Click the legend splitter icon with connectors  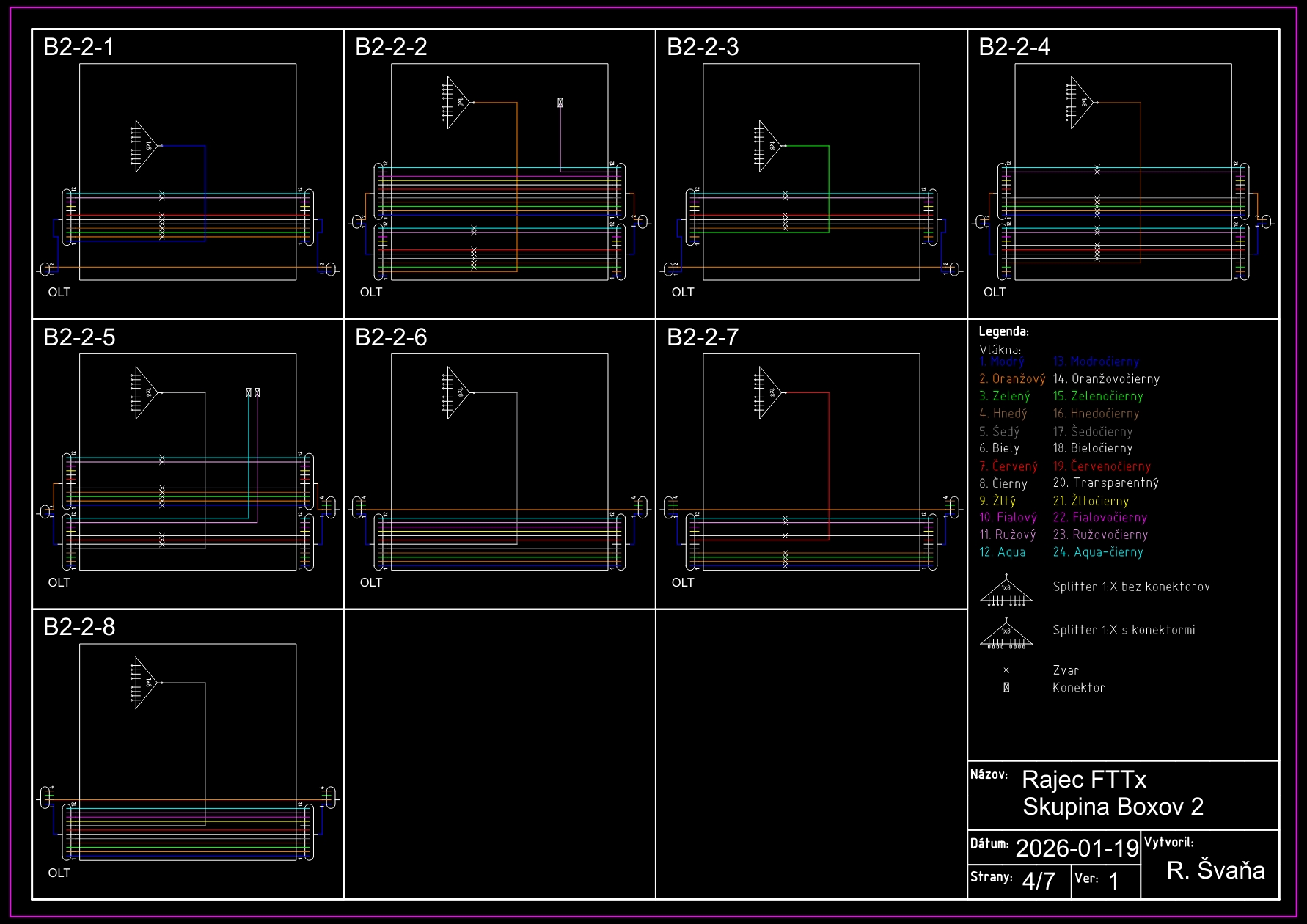tap(1006, 634)
